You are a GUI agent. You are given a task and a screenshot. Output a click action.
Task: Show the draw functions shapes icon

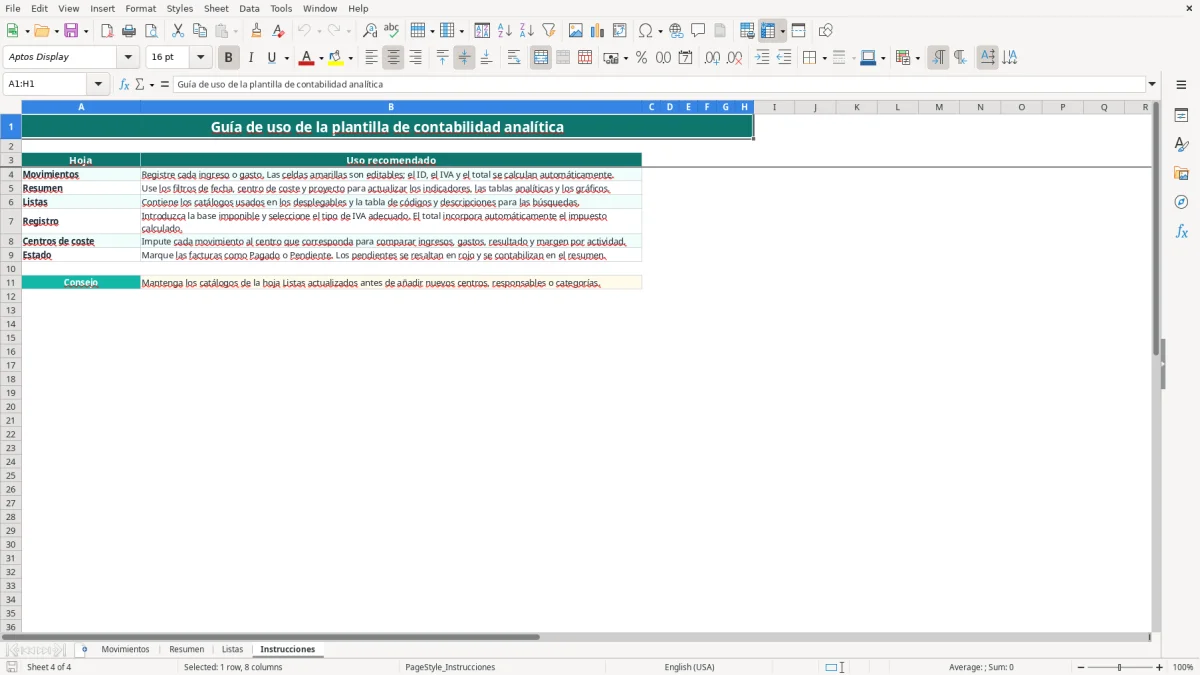click(x=826, y=31)
